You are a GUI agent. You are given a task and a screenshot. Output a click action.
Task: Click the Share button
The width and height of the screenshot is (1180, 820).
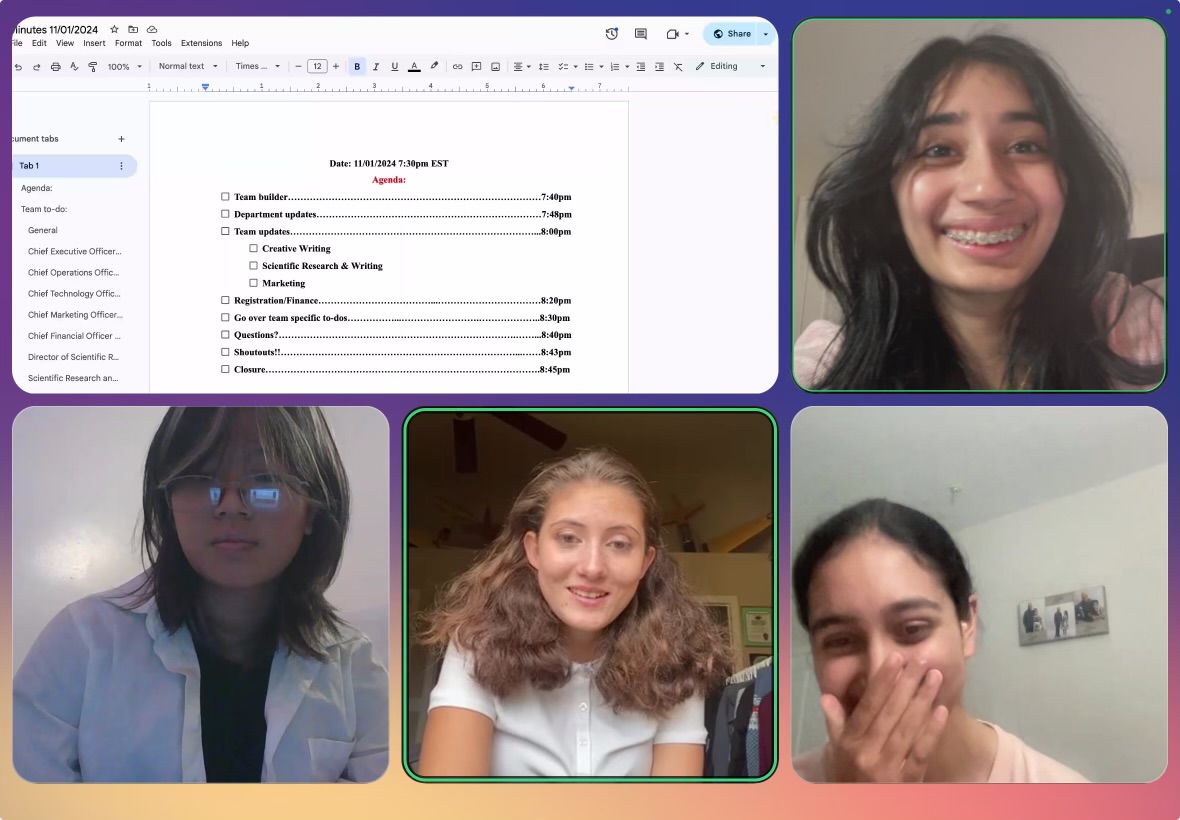coord(732,34)
